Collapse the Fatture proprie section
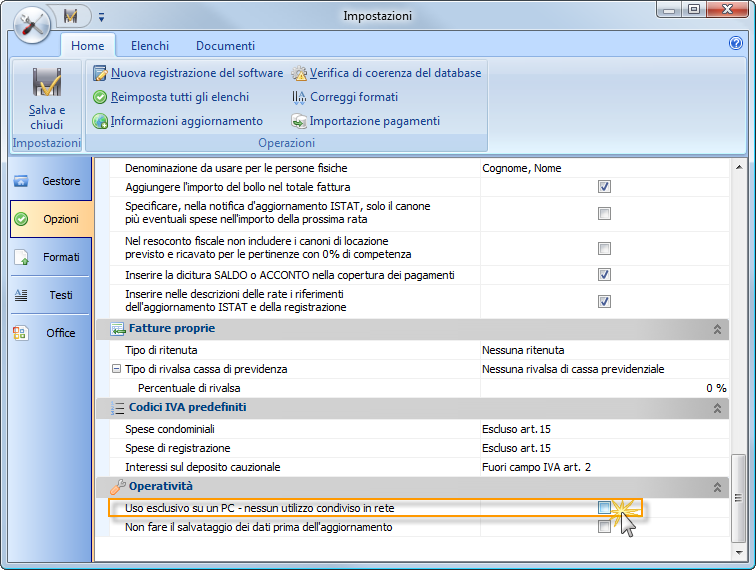The width and height of the screenshot is (756, 570). (717, 329)
